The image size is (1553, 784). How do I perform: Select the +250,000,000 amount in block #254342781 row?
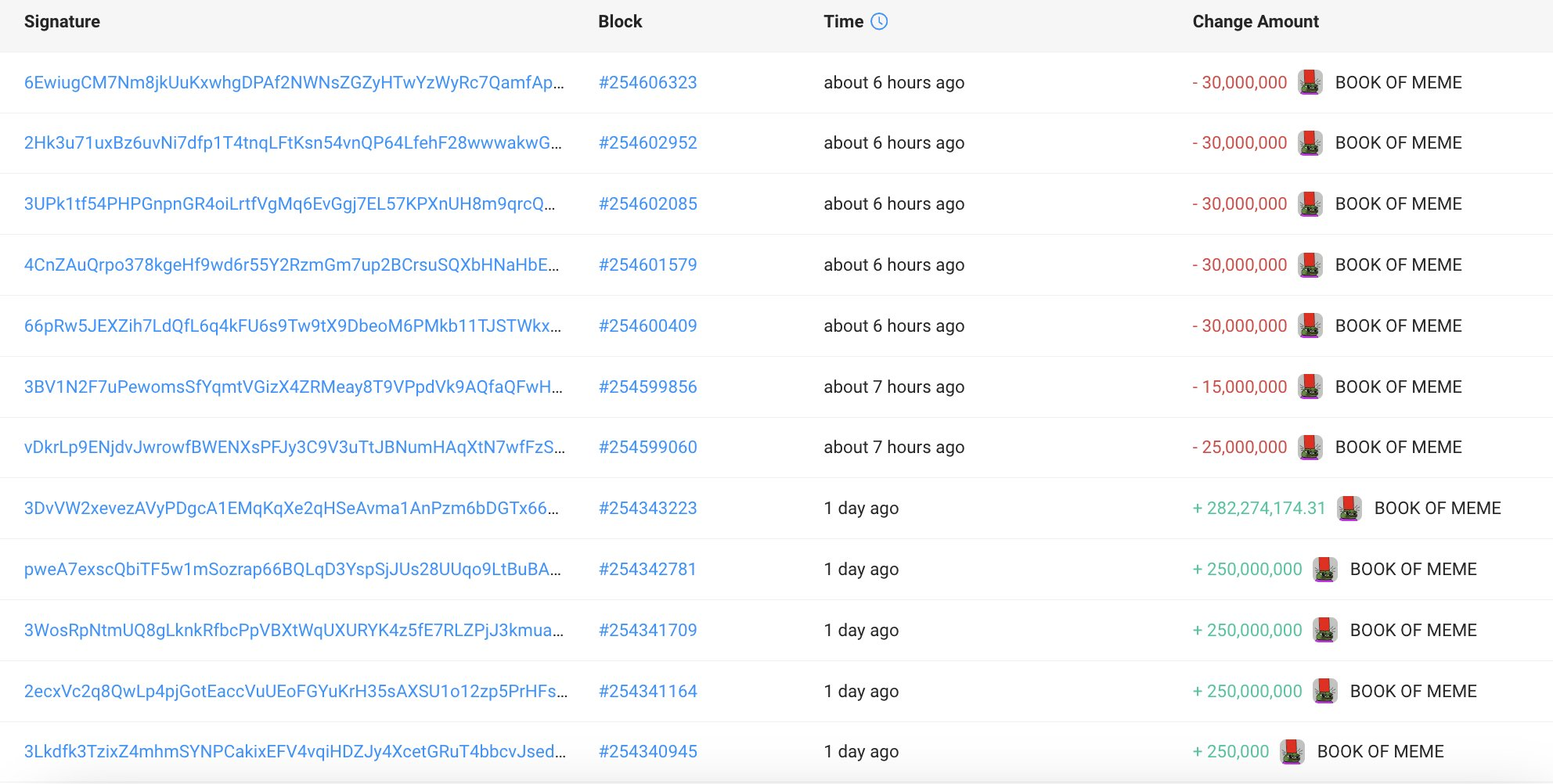click(1248, 570)
